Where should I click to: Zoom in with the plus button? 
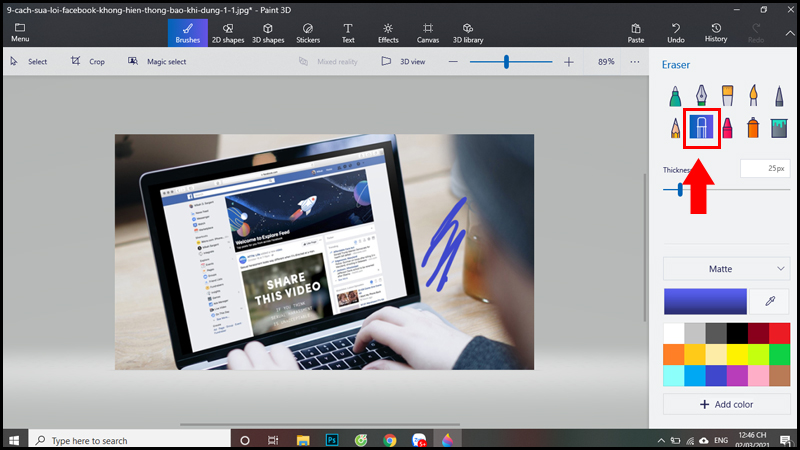point(569,62)
